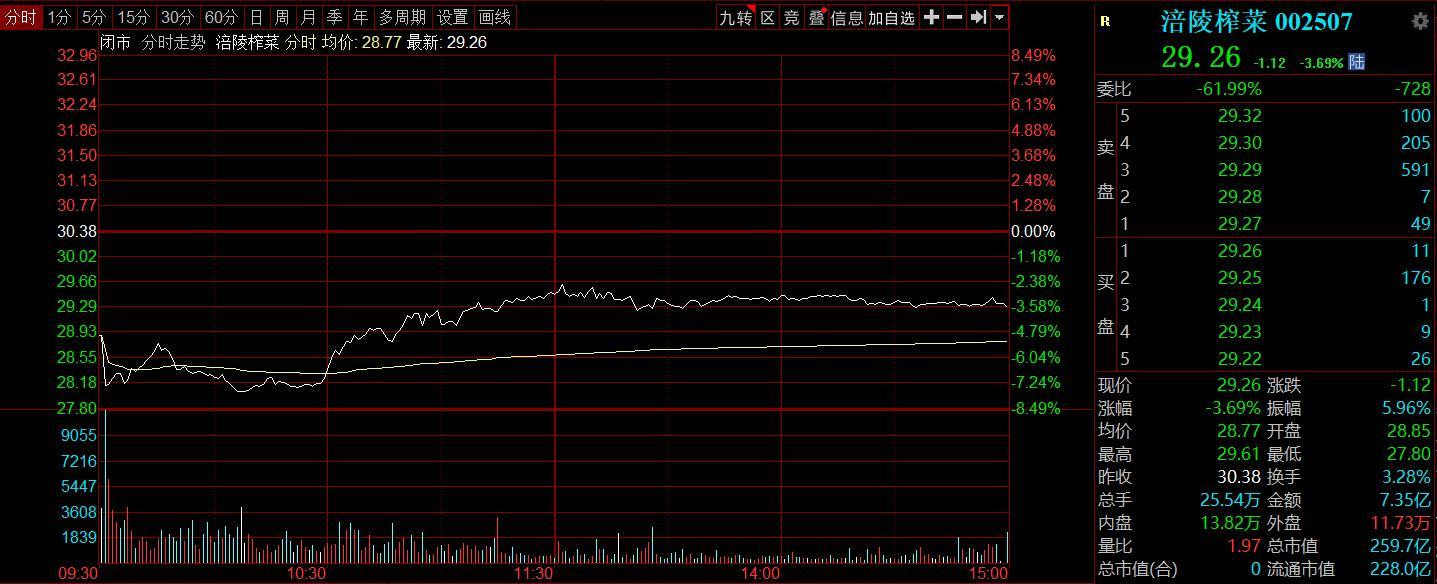The width and height of the screenshot is (1437, 584).
Task: Click the 流通市值 value 228.0亿
Action: pos(1400,569)
